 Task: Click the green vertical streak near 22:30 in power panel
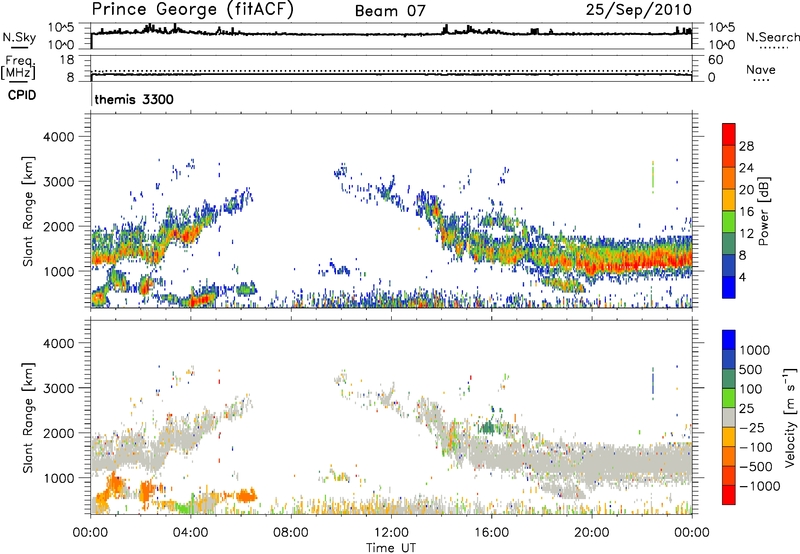point(653,177)
